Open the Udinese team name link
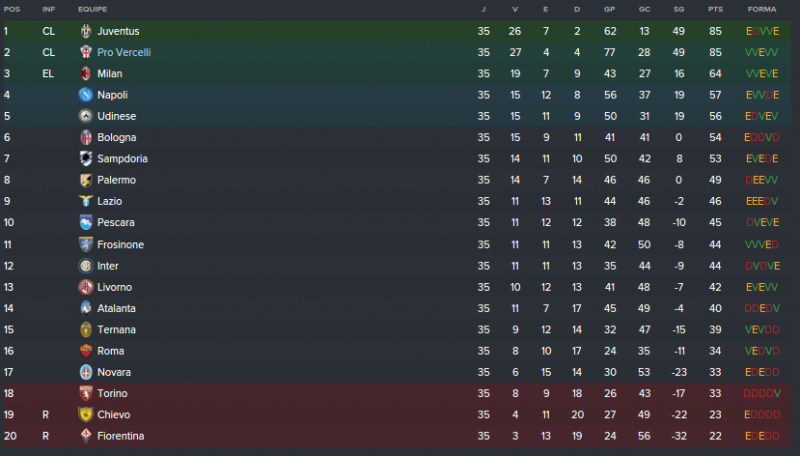This screenshot has height=456, width=800. (117, 116)
